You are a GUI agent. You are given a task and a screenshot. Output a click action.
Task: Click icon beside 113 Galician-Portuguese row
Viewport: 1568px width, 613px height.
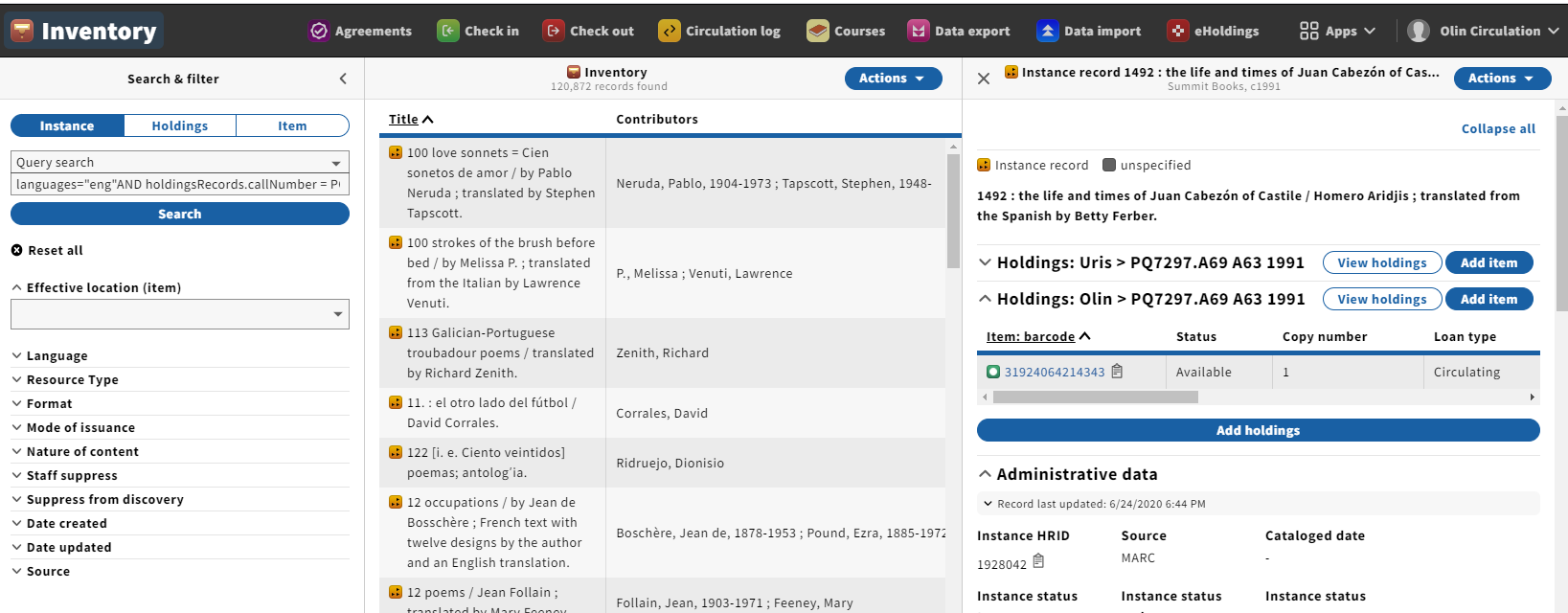click(396, 332)
